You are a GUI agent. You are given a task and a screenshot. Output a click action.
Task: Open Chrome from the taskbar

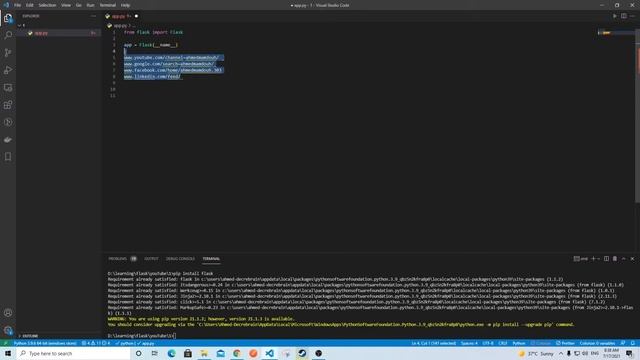coord(237,353)
